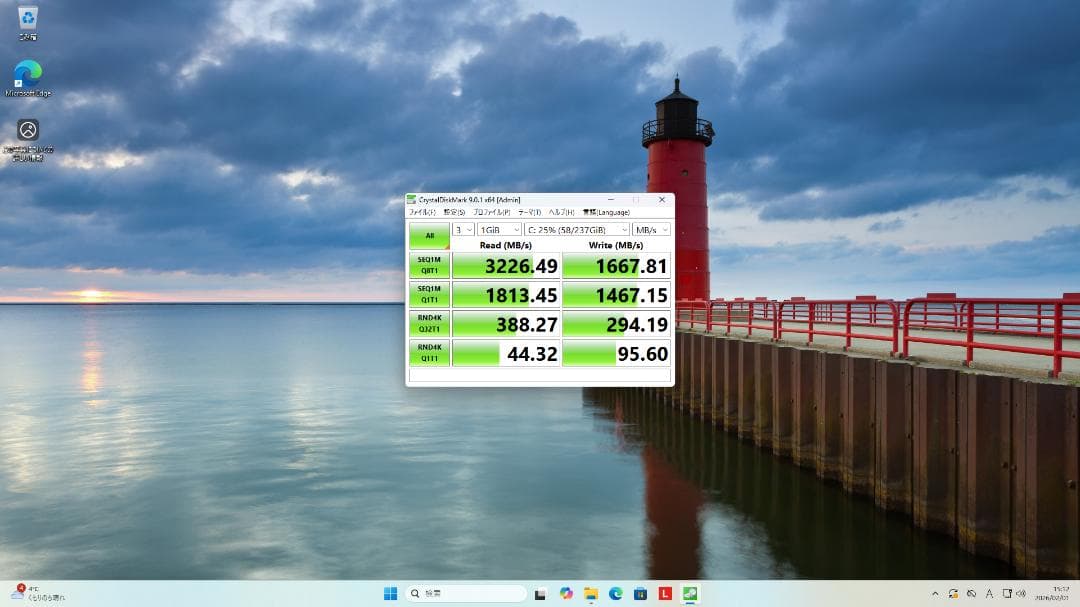This screenshot has height=607, width=1080.
Task: Open Copilot from the taskbar
Action: (566, 592)
